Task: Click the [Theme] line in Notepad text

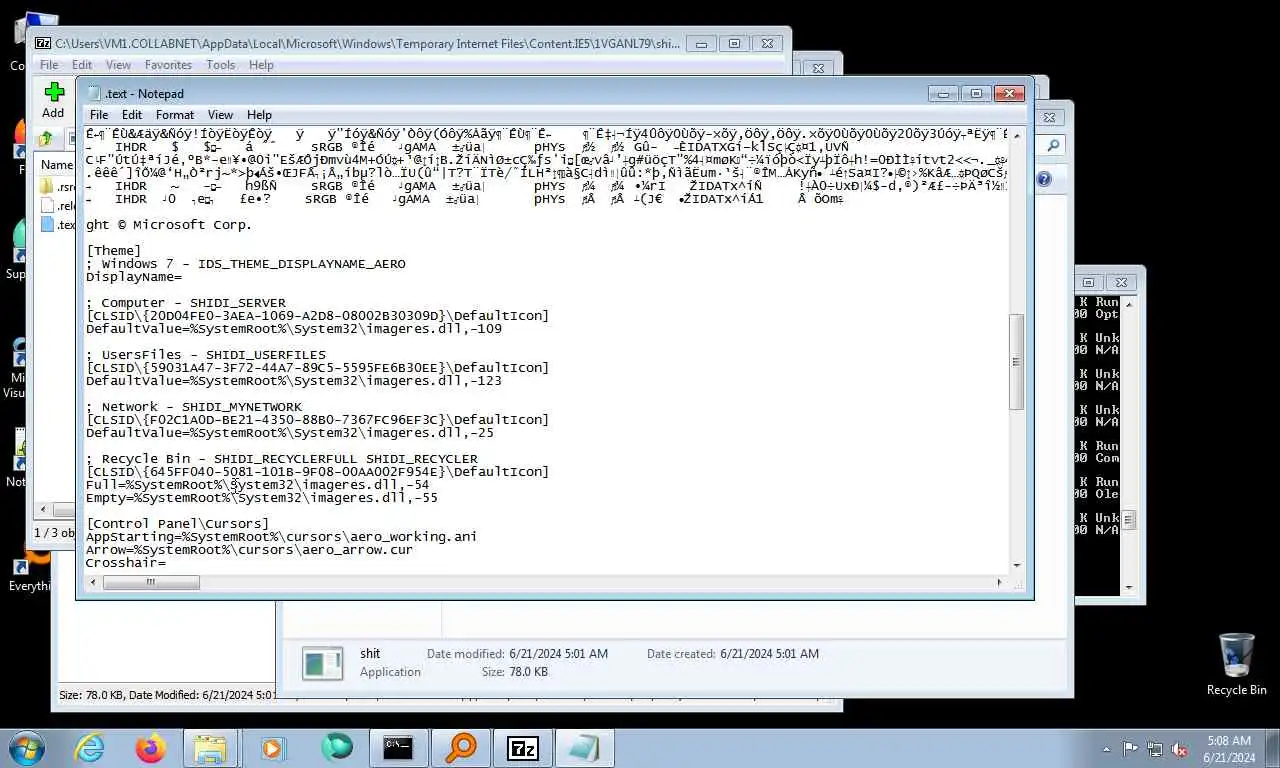Action: click(114, 251)
